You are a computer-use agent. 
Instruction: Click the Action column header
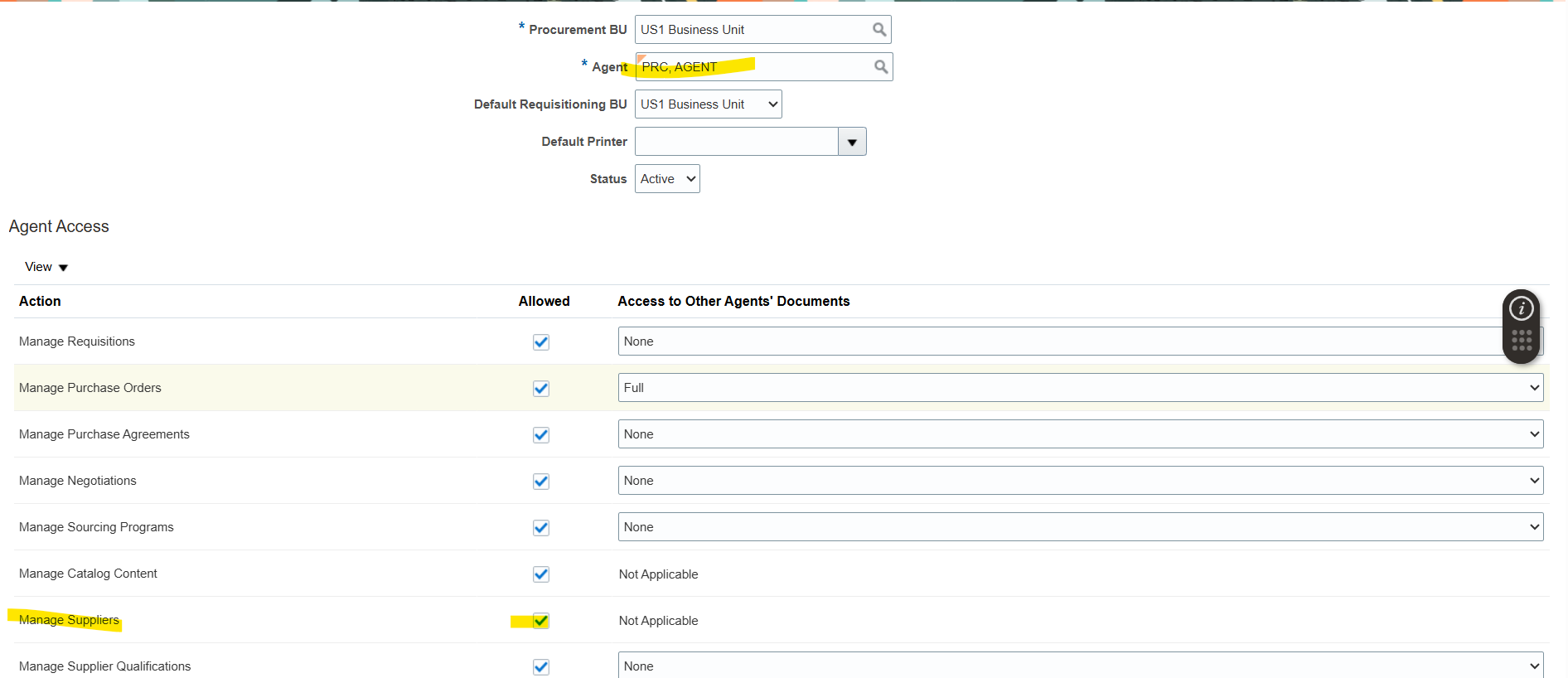40,302
